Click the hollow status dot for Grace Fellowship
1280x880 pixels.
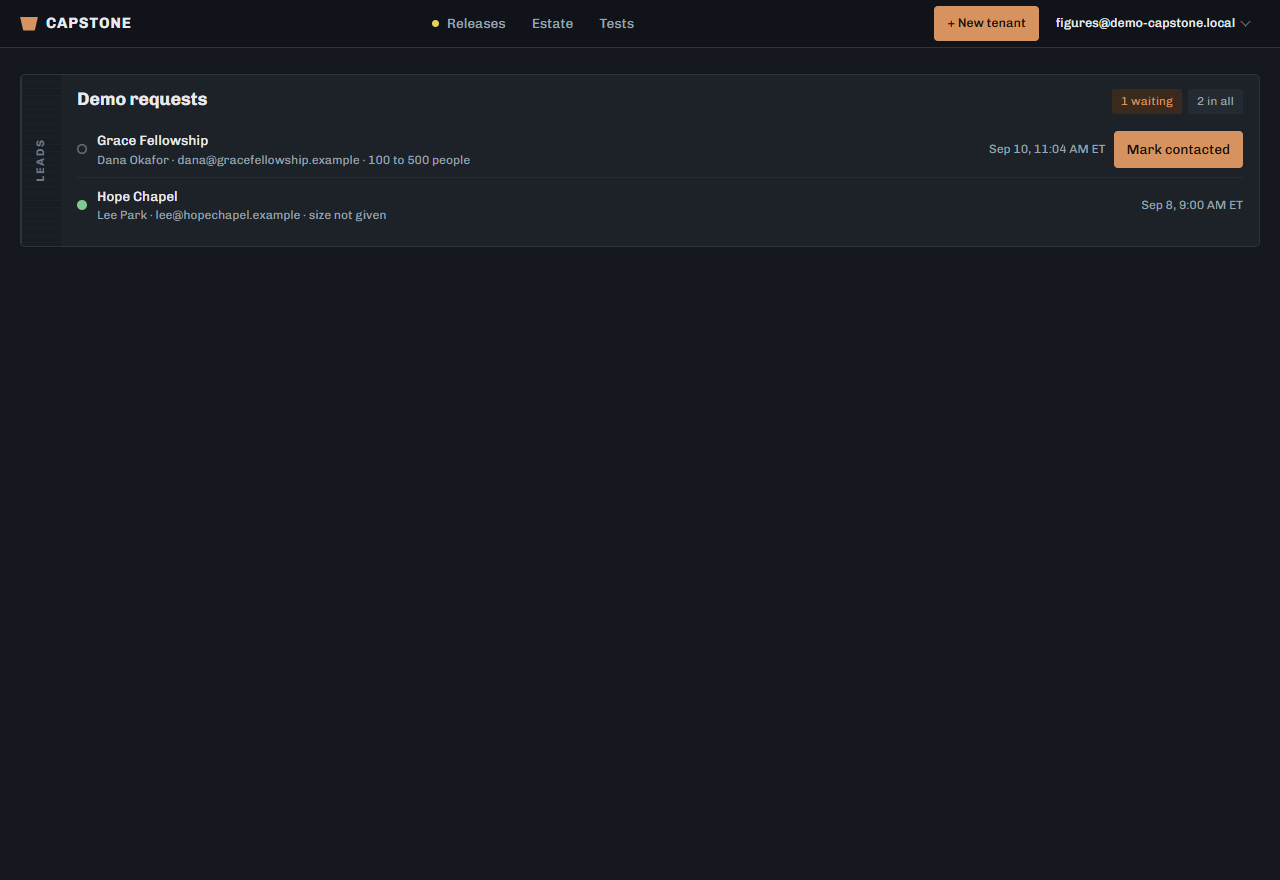click(x=82, y=149)
